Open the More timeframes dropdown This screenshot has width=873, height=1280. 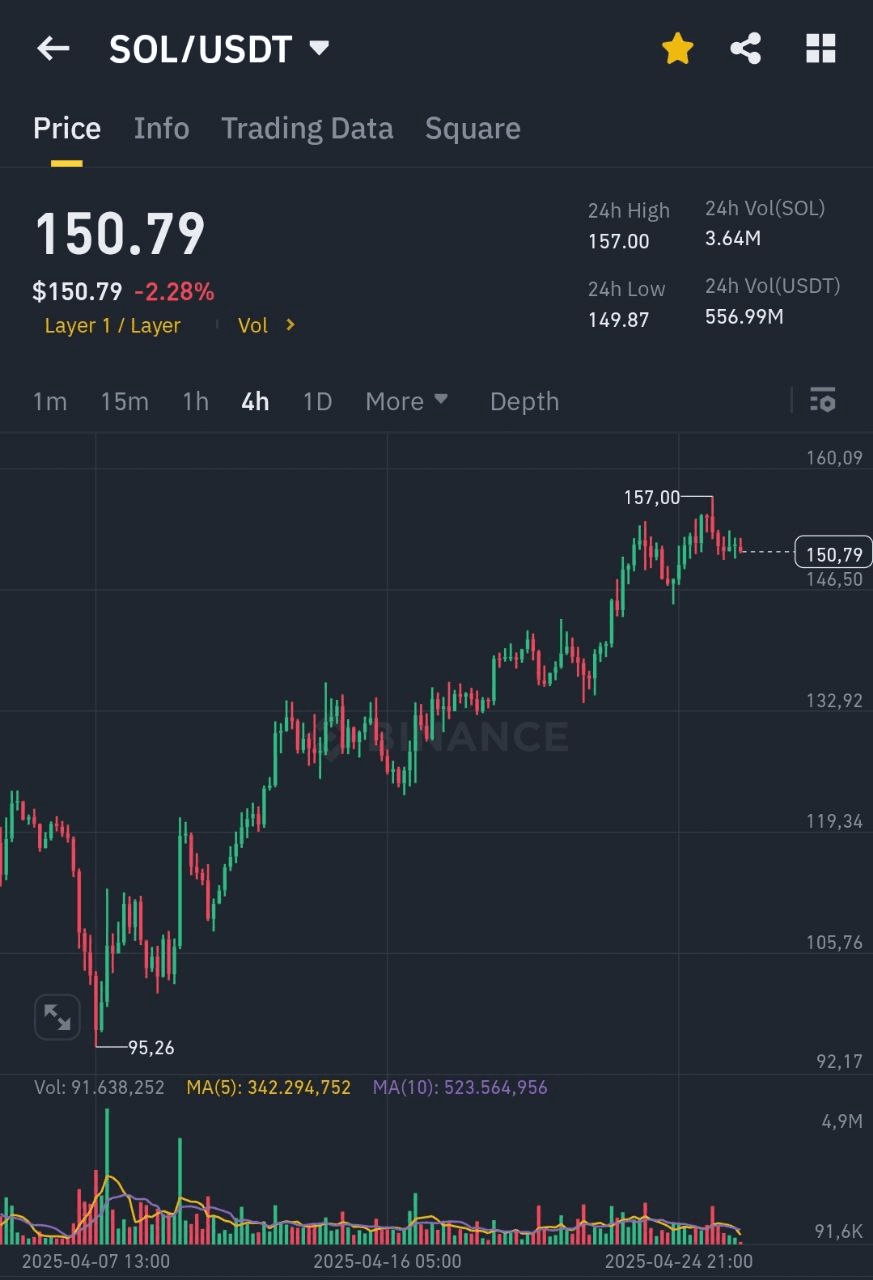point(406,401)
